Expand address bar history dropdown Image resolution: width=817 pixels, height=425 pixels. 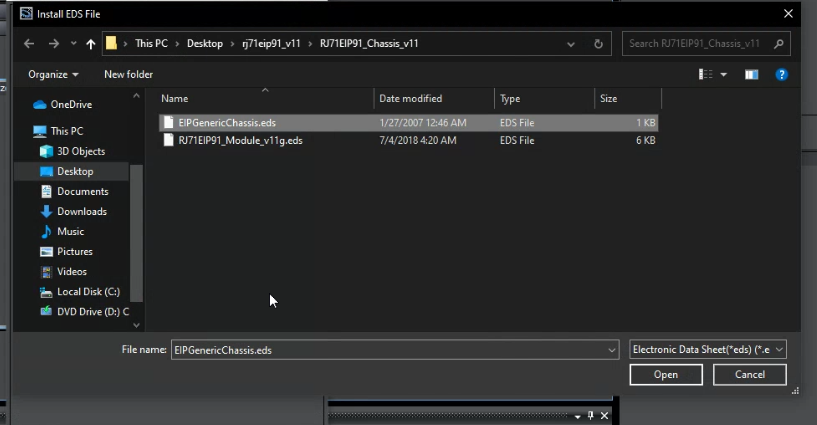tap(571, 44)
